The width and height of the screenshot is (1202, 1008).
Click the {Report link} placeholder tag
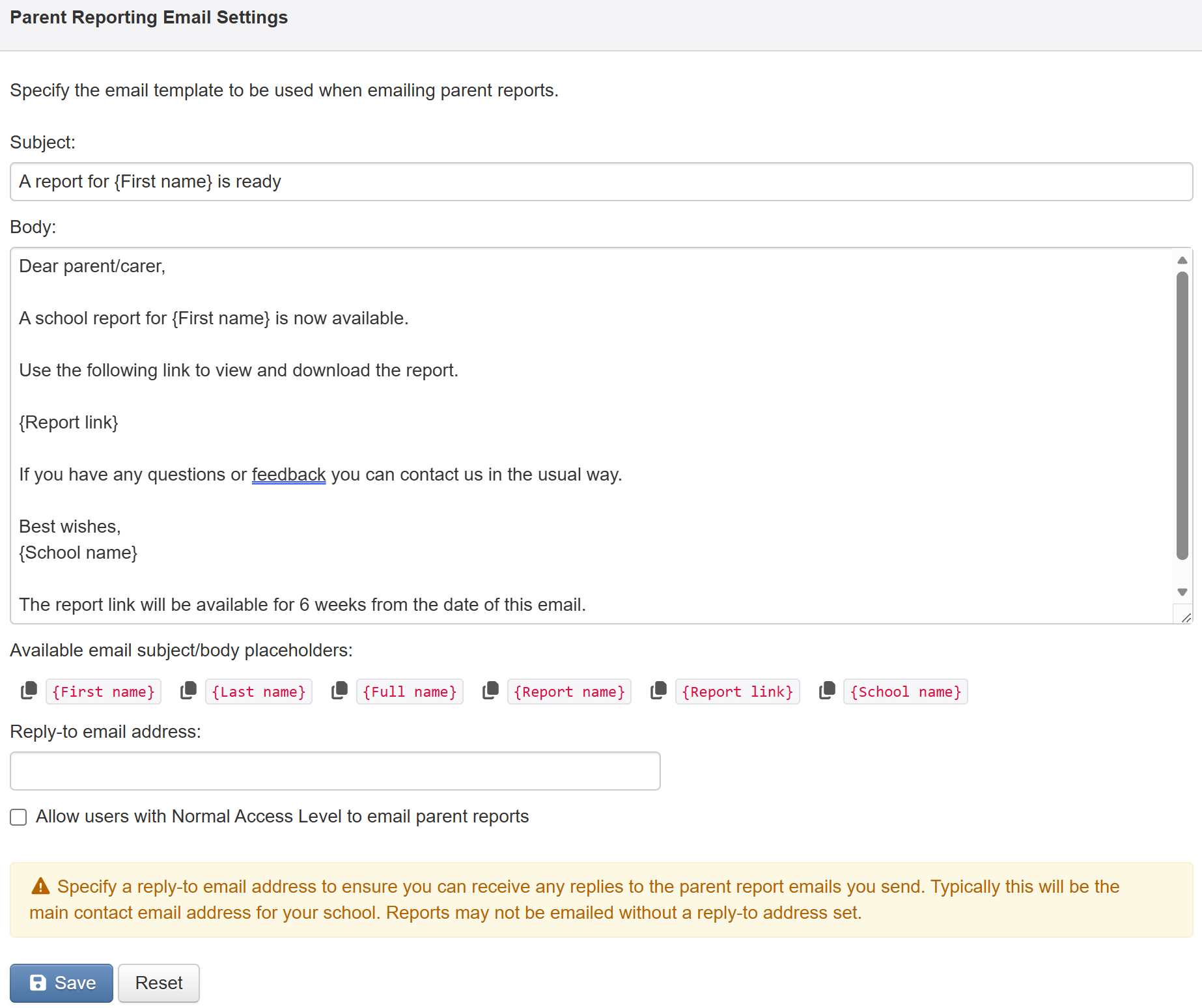coord(737,692)
